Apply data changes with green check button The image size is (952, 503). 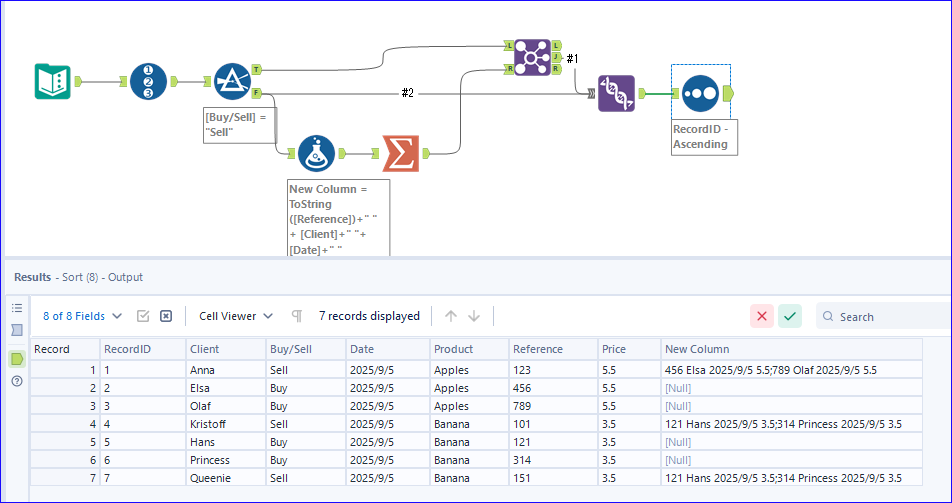click(790, 316)
